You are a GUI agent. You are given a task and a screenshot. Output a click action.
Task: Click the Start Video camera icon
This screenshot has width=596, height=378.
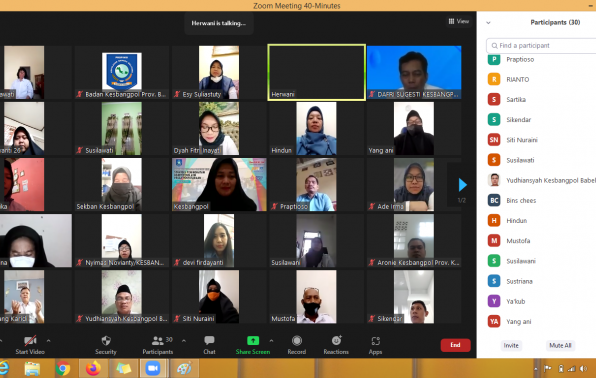(x=30, y=340)
